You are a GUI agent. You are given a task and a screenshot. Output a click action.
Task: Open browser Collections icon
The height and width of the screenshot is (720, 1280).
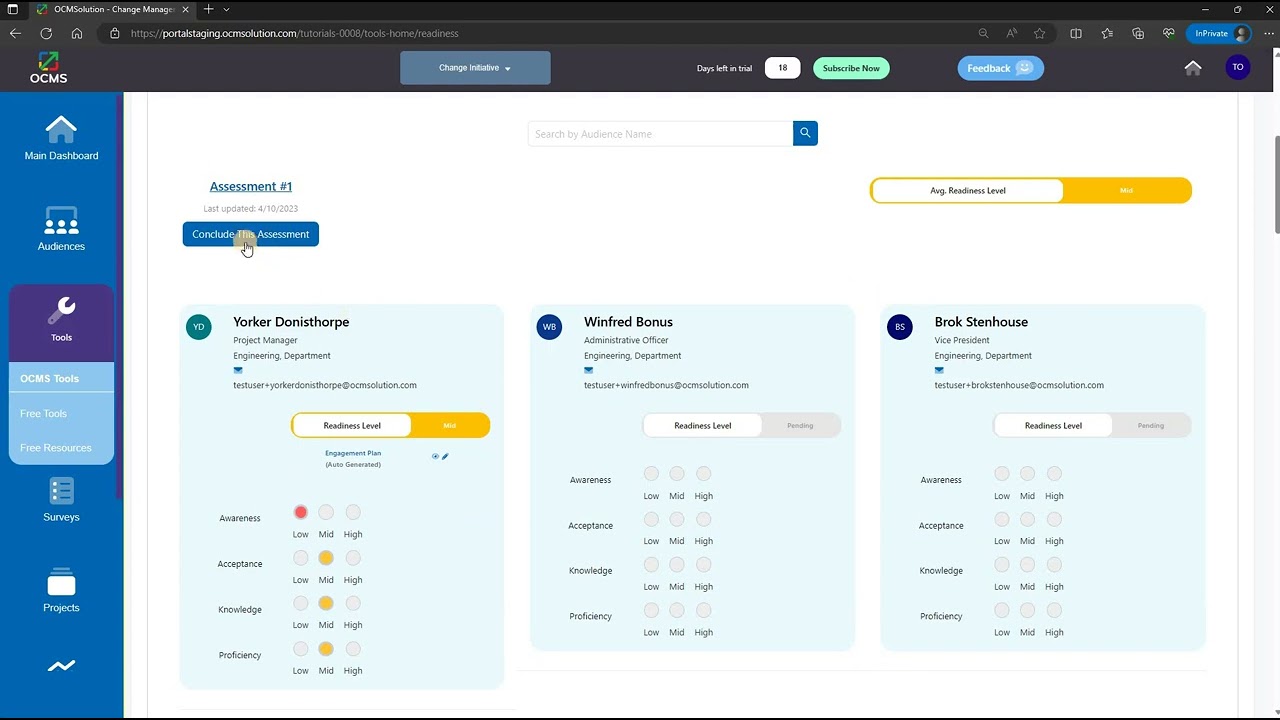pyautogui.click(x=1138, y=33)
